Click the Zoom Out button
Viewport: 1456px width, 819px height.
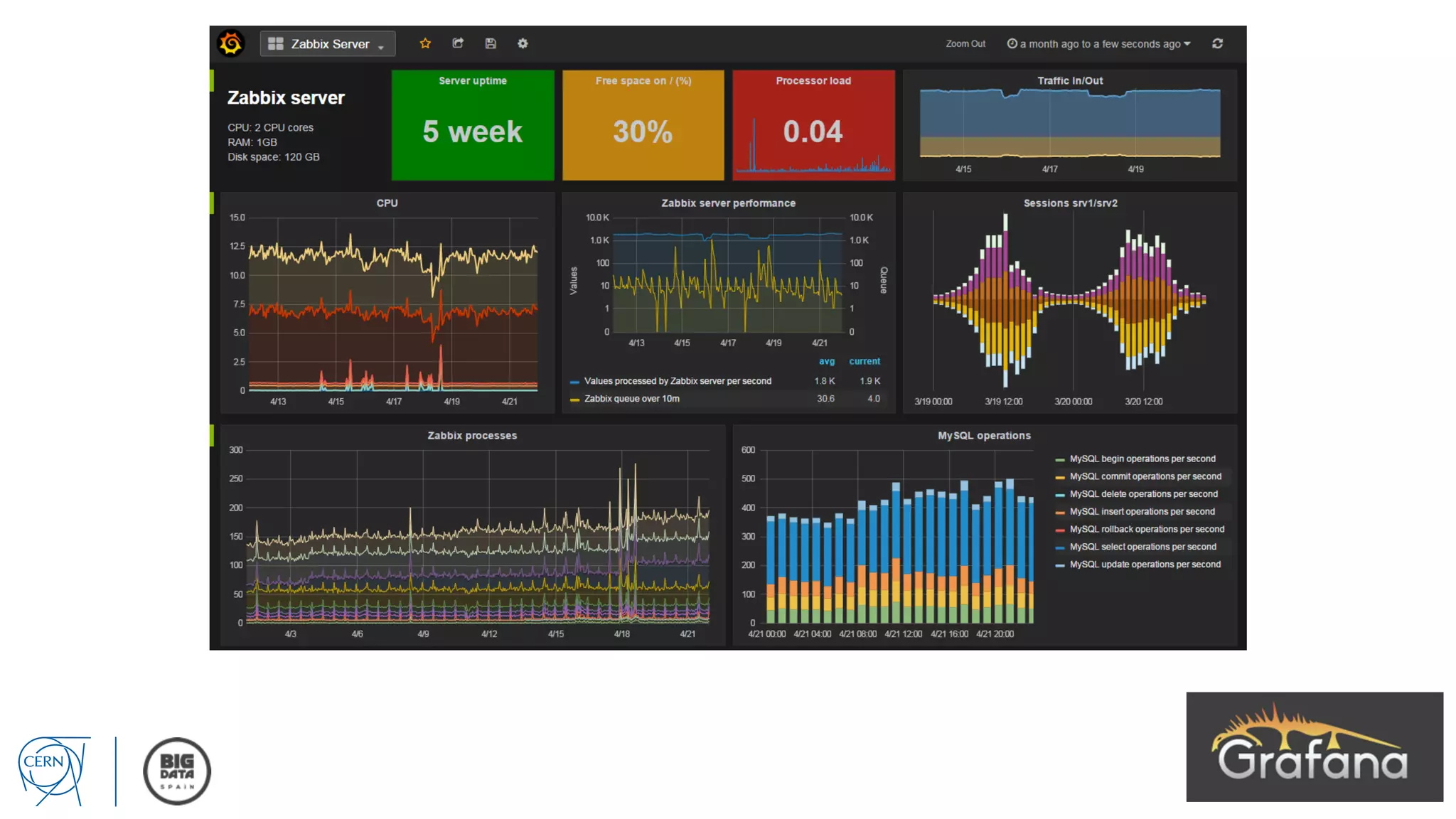click(x=965, y=44)
